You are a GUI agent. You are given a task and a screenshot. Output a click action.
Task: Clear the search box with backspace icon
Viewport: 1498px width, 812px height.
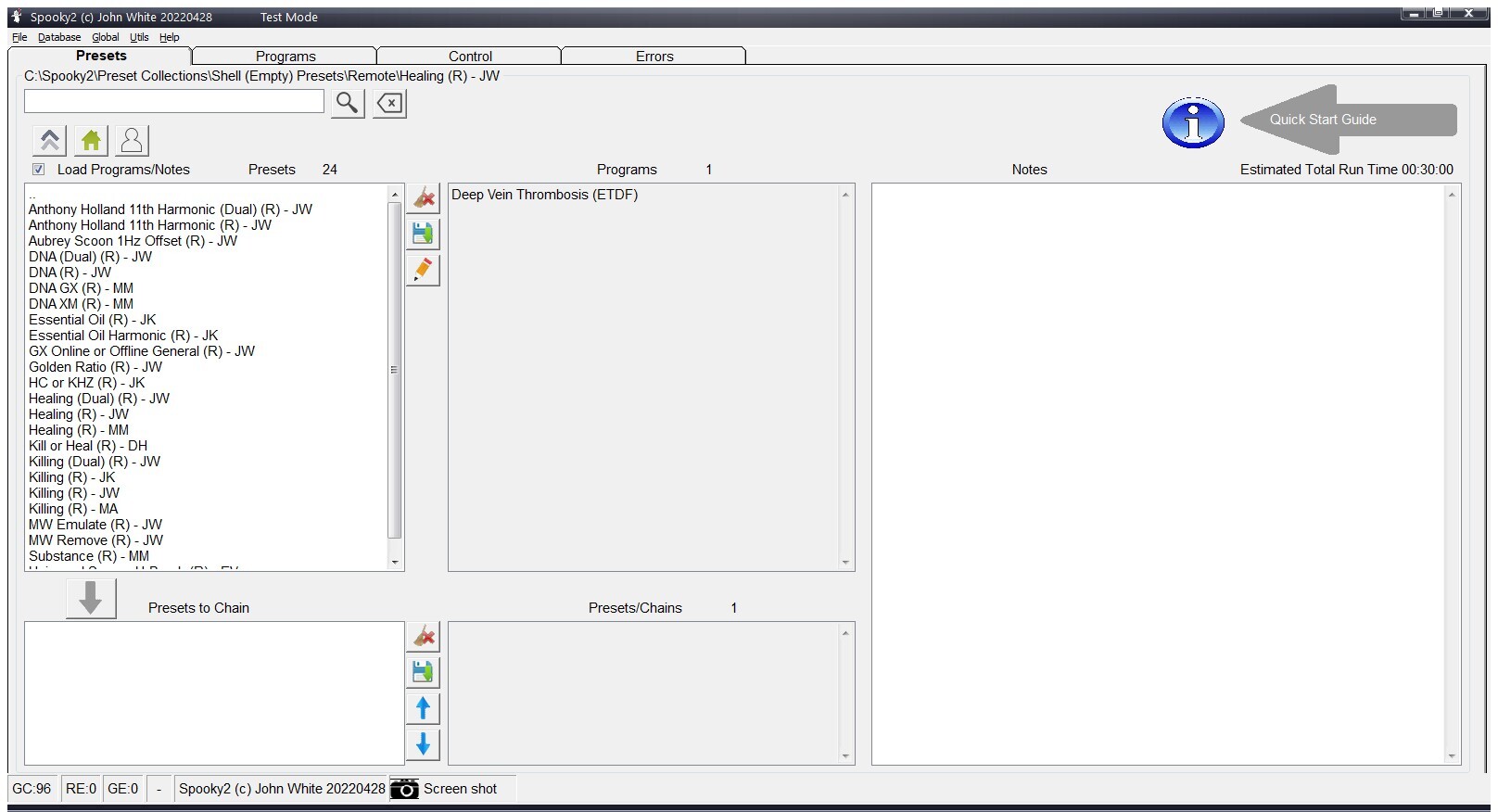[390, 103]
